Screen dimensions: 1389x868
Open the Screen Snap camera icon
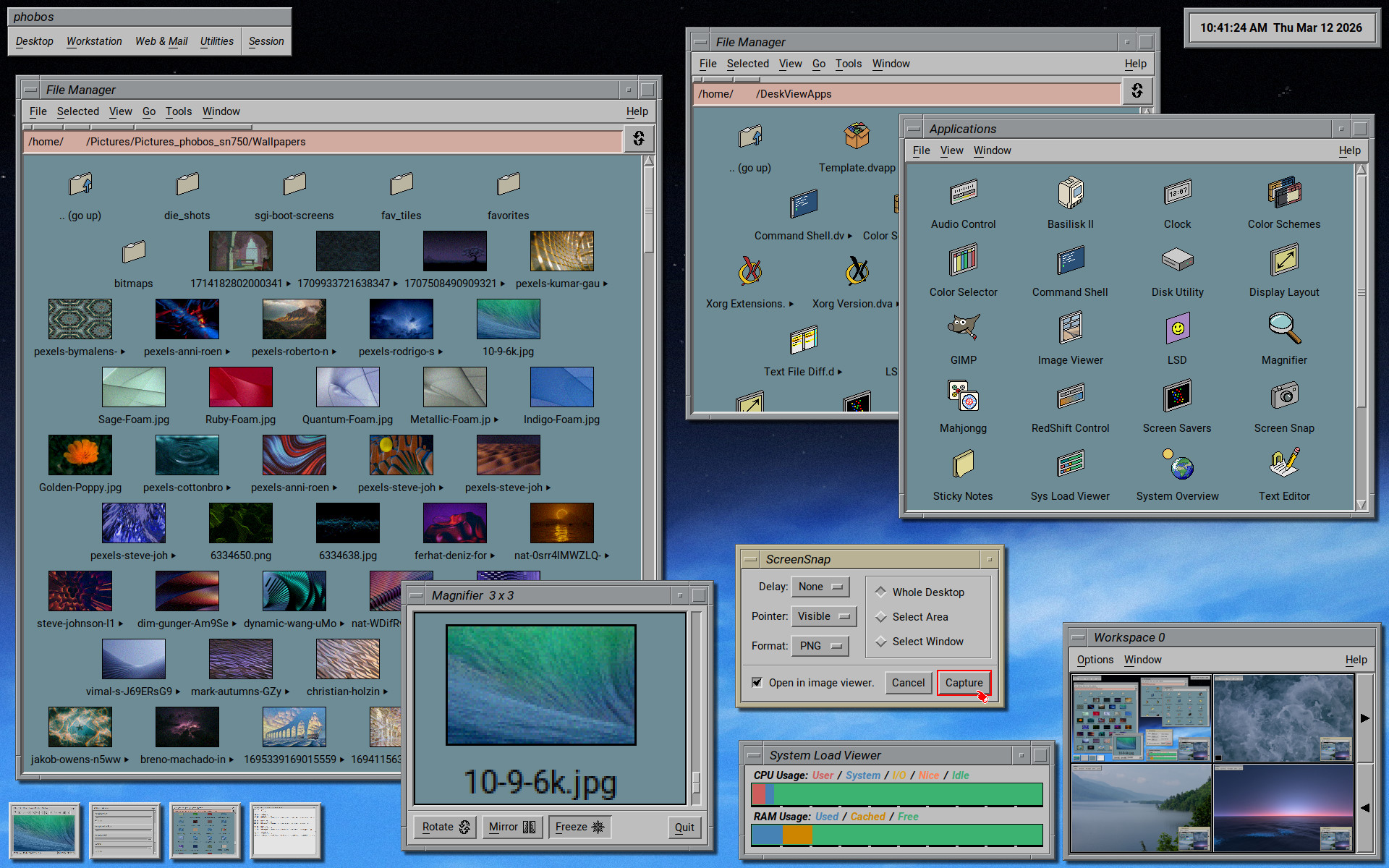[1283, 396]
